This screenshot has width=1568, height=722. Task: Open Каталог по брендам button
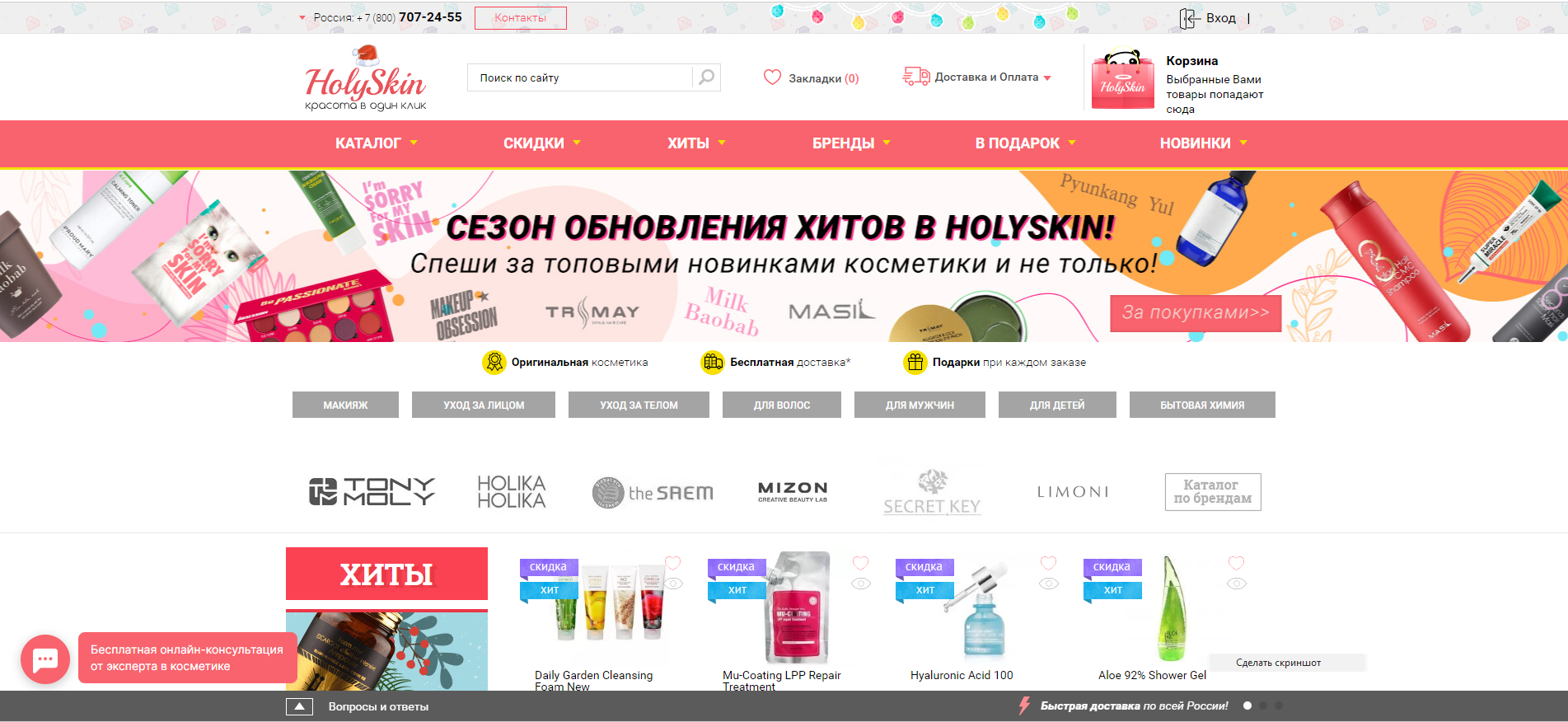(x=1213, y=492)
